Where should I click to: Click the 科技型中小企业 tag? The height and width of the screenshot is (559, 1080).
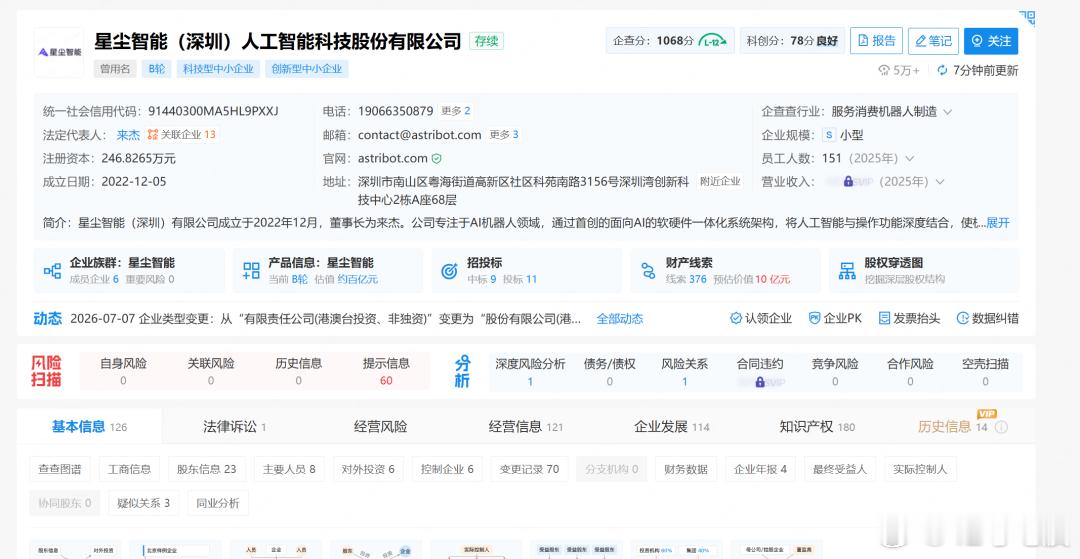(218, 69)
